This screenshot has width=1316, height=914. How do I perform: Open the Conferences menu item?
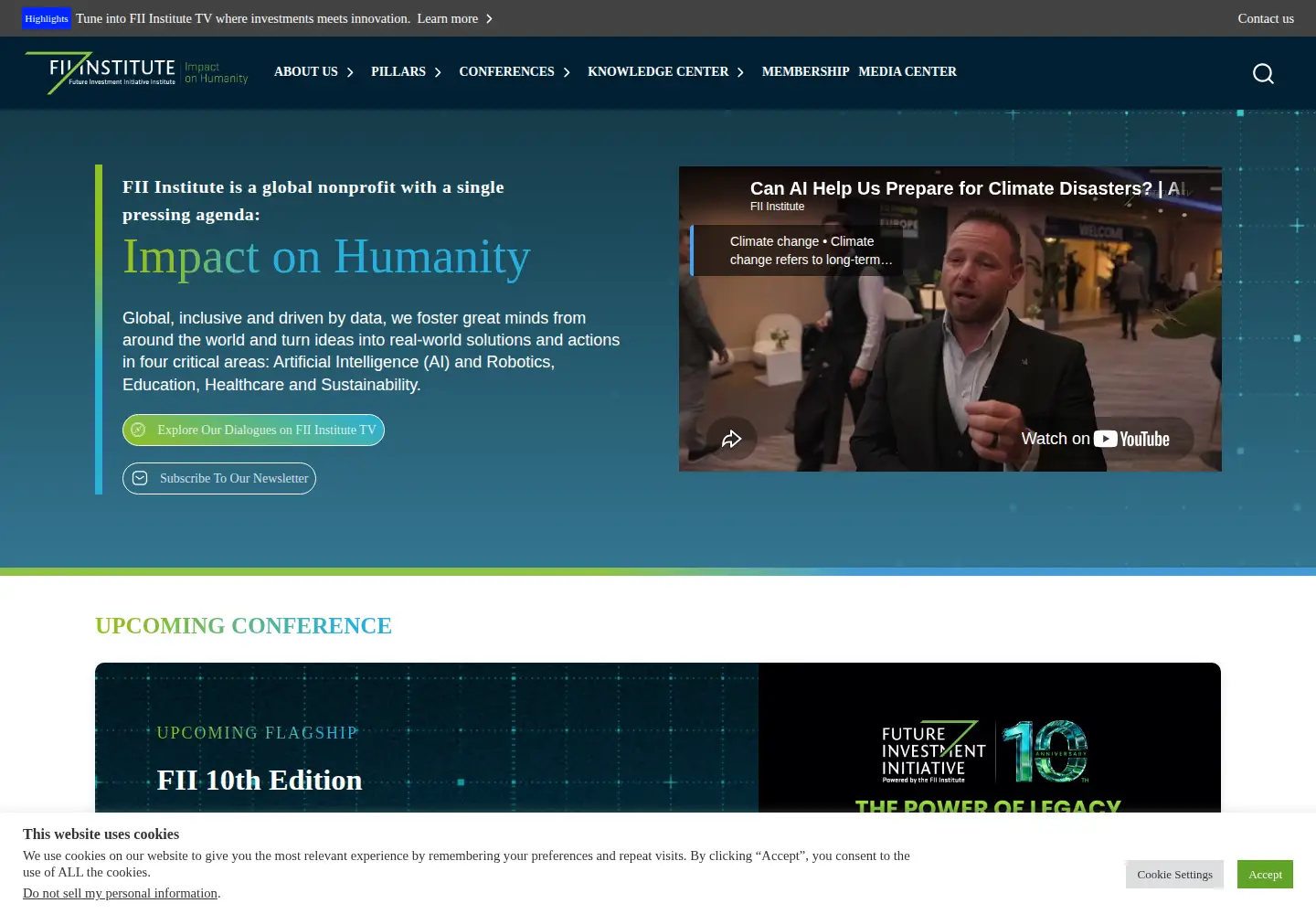point(506,71)
